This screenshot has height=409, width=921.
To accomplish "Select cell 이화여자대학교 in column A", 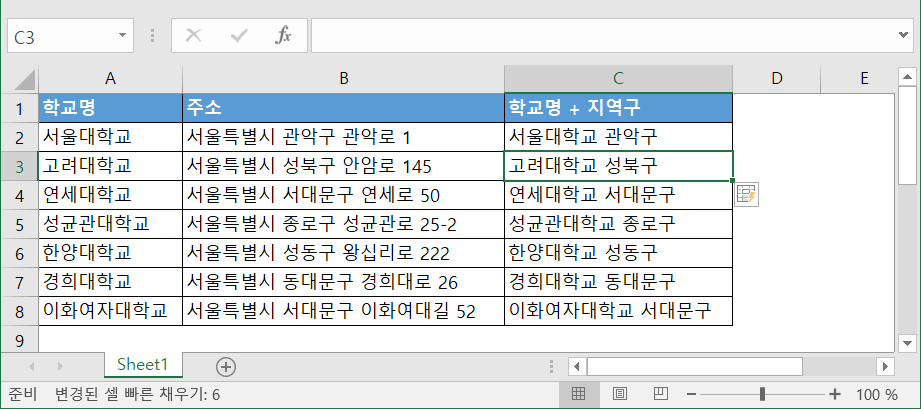I will pyautogui.click(x=110, y=311).
